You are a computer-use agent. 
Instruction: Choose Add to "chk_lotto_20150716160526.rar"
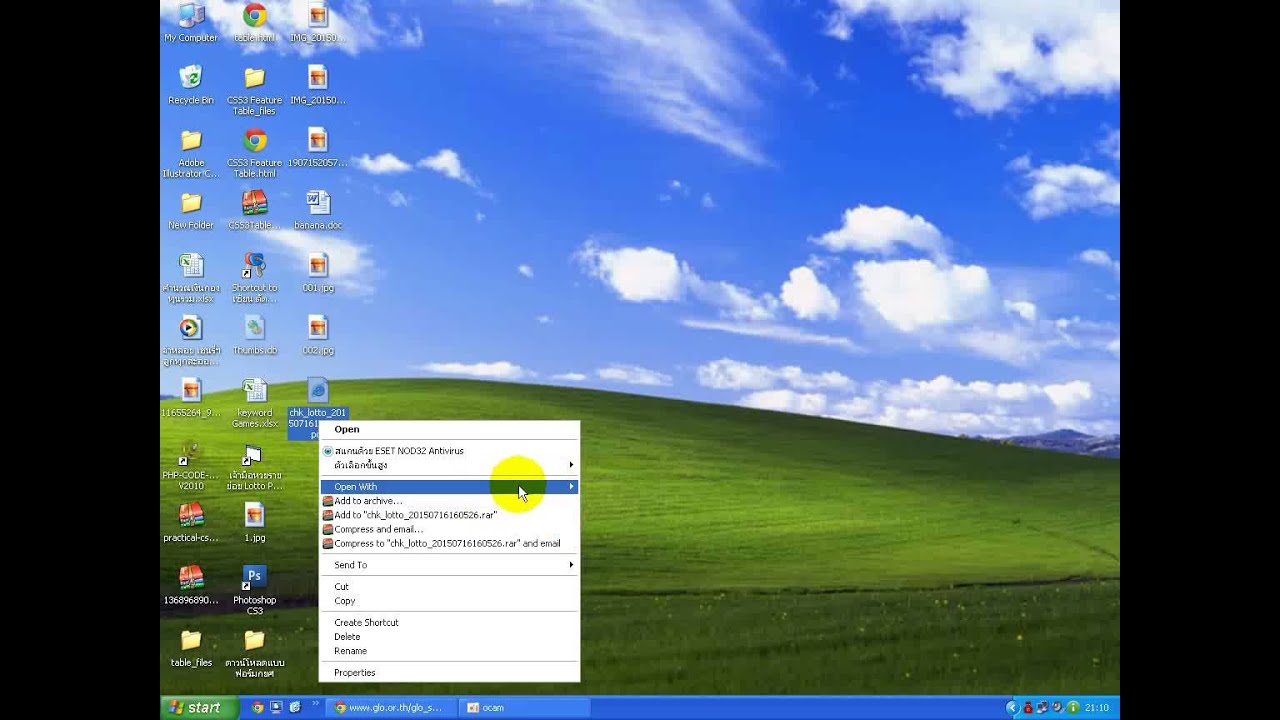tap(449, 515)
